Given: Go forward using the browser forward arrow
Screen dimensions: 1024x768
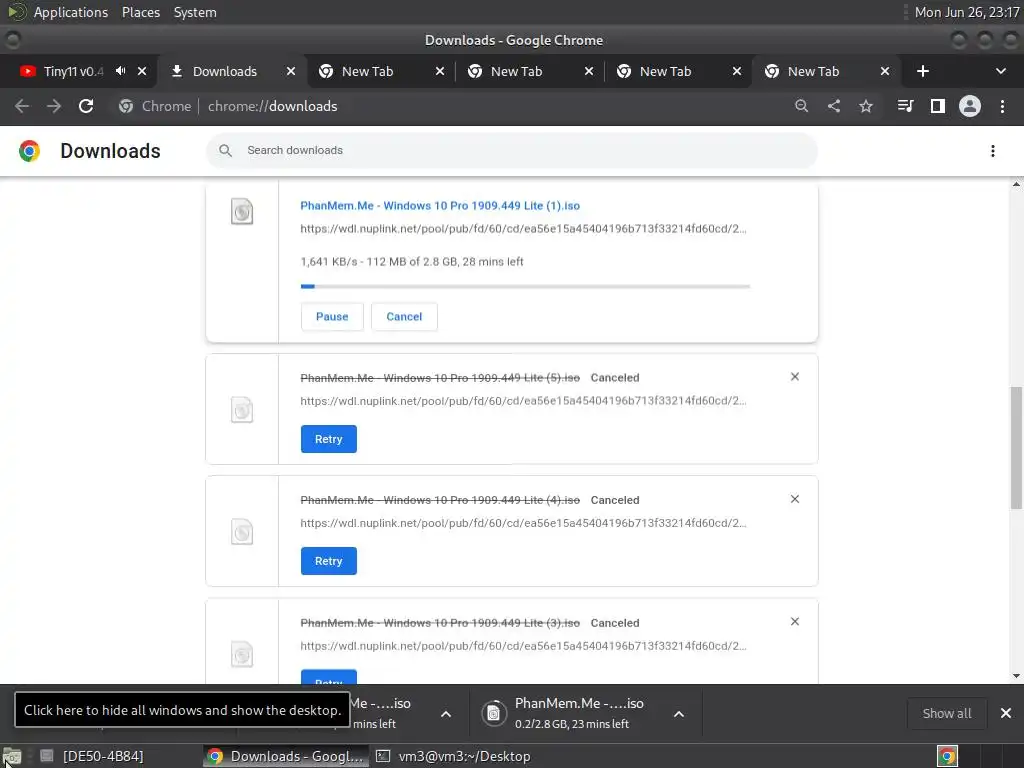Looking at the screenshot, I should (54, 106).
